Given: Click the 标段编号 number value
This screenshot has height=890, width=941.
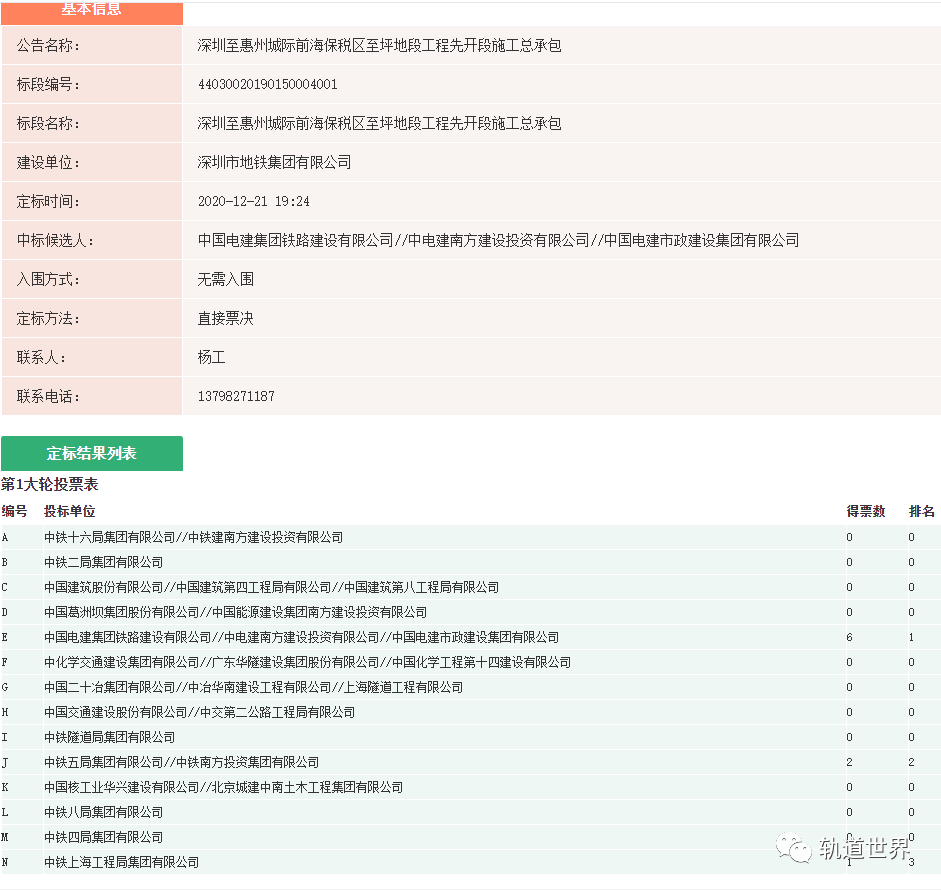Looking at the screenshot, I should point(266,84).
